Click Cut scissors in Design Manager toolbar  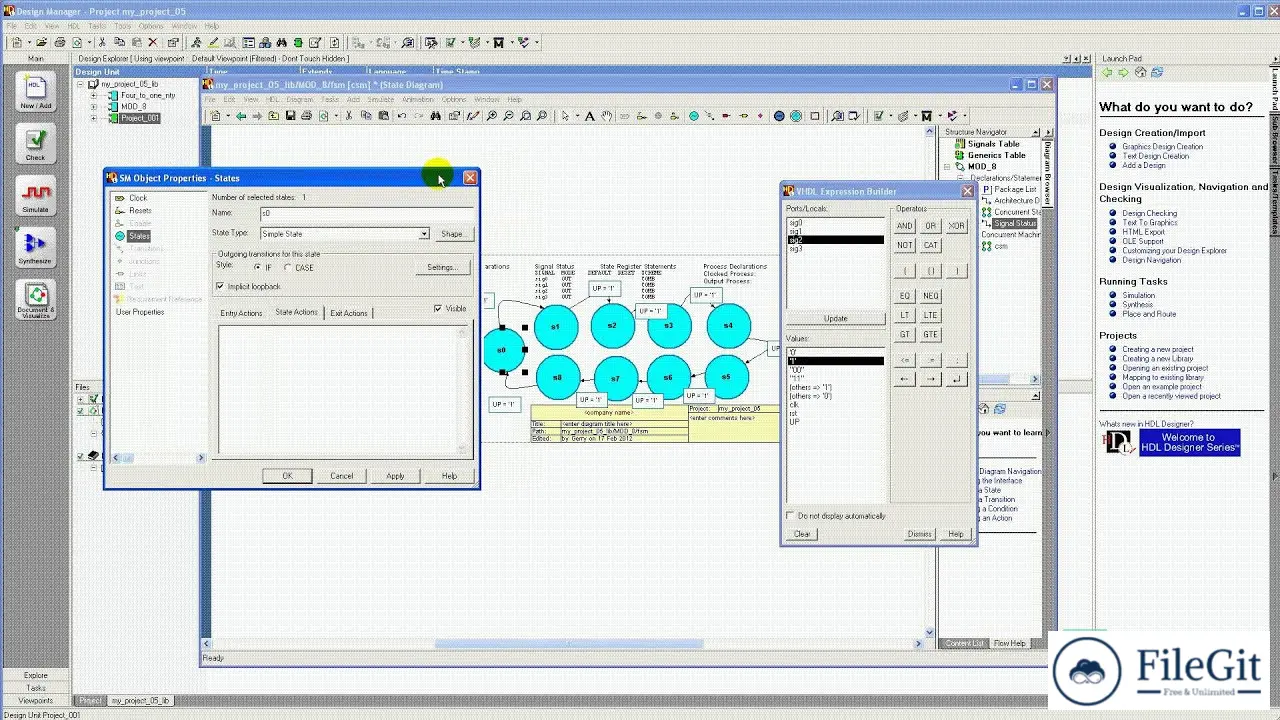[x=101, y=43]
